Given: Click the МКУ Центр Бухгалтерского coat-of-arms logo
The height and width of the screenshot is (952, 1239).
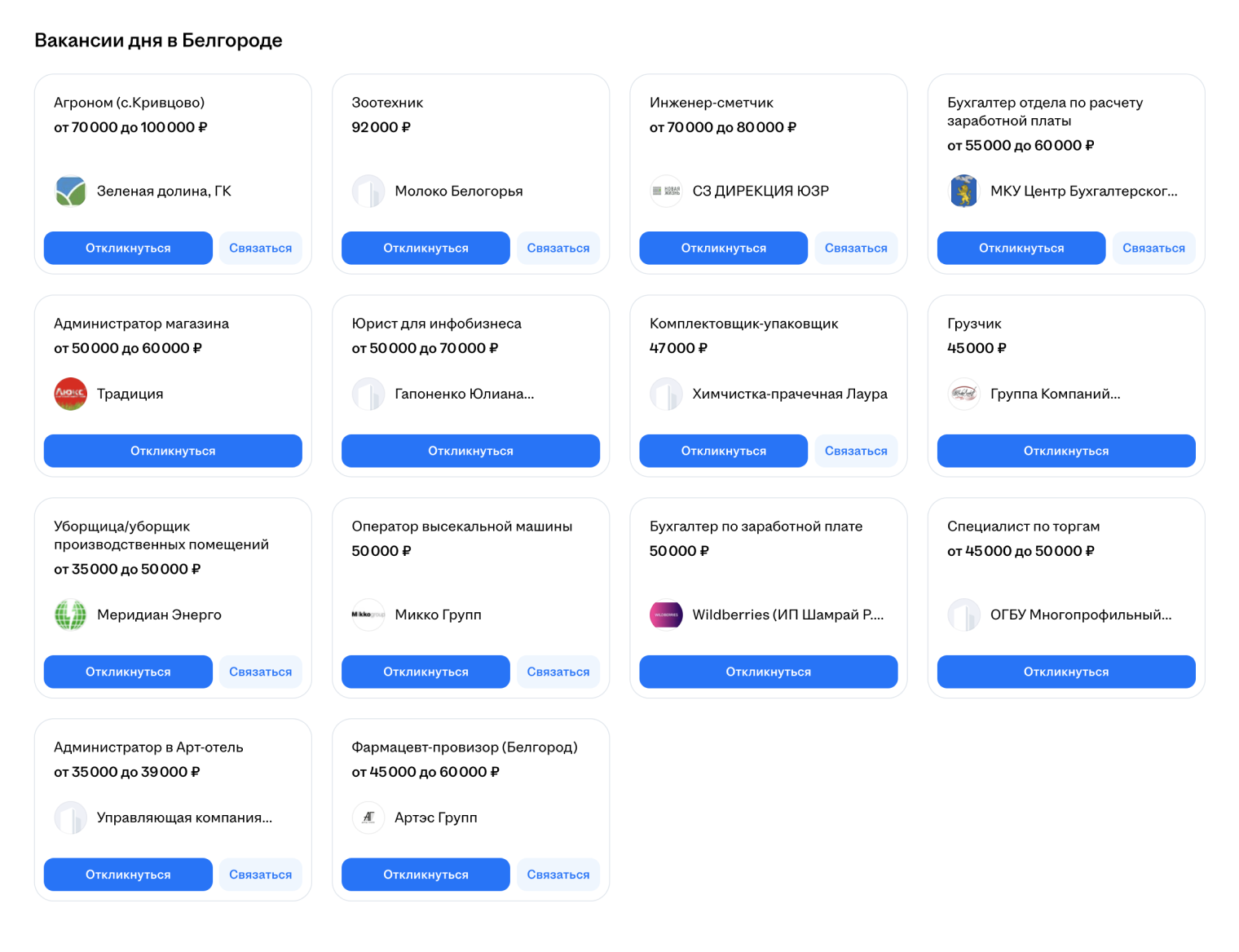Looking at the screenshot, I should 963,192.
